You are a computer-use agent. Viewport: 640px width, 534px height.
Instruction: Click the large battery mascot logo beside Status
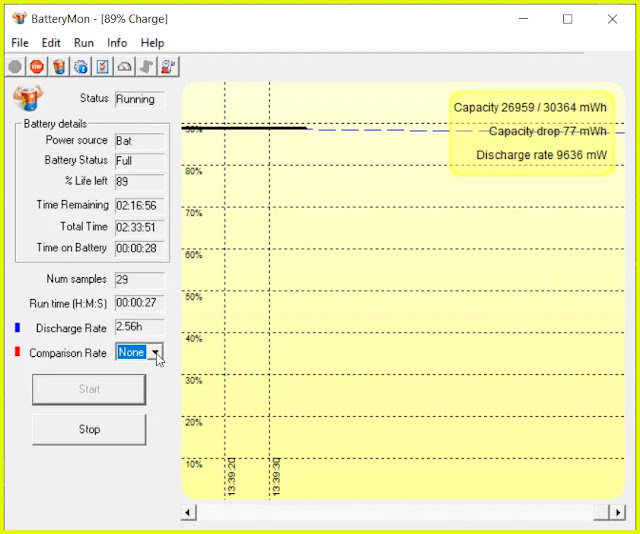tap(28, 98)
